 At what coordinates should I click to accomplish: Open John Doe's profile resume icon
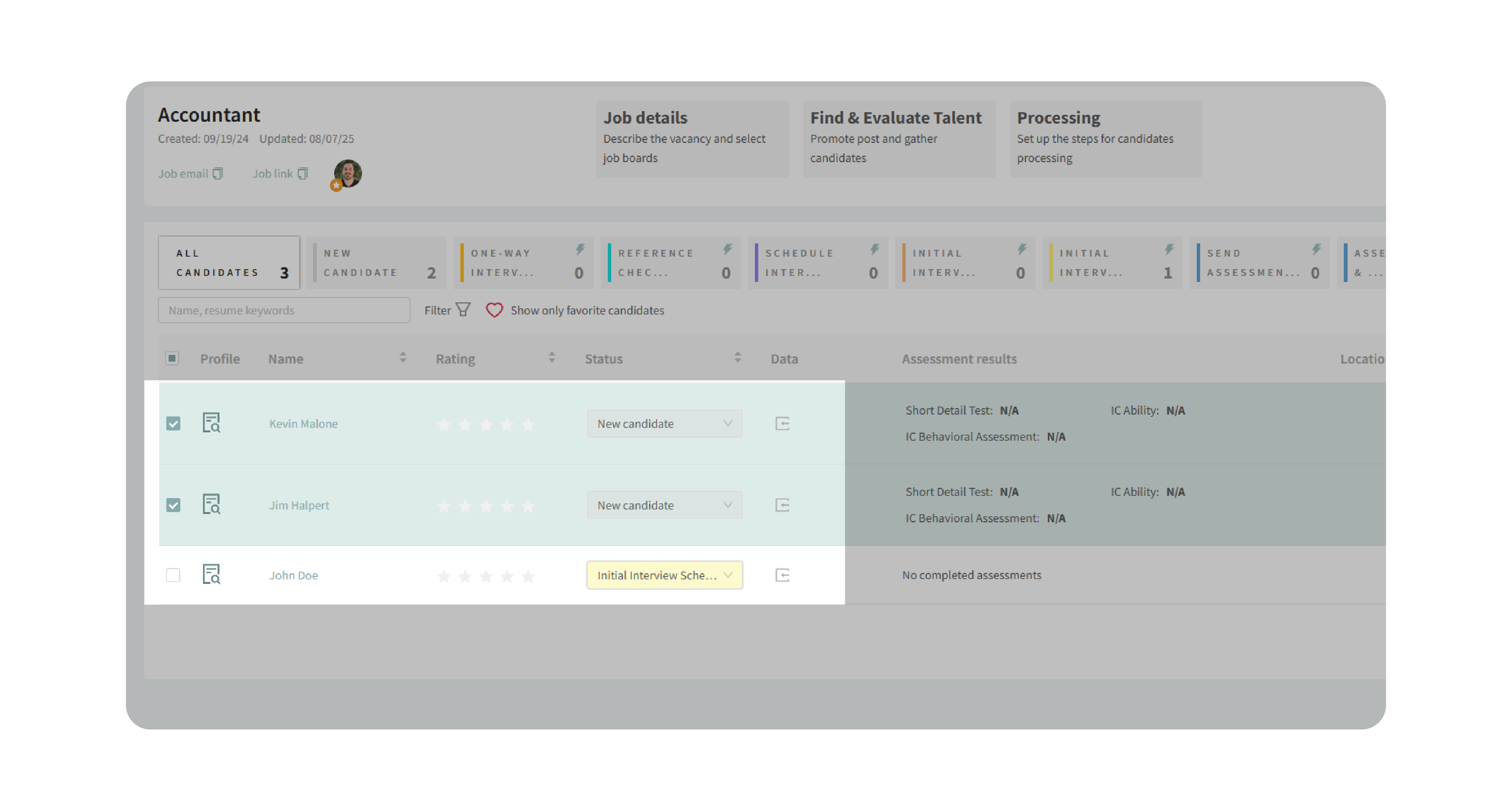[x=211, y=574]
